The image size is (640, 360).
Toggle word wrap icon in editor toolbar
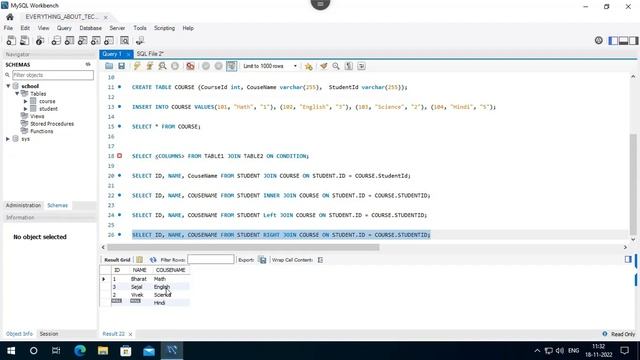pos(361,66)
